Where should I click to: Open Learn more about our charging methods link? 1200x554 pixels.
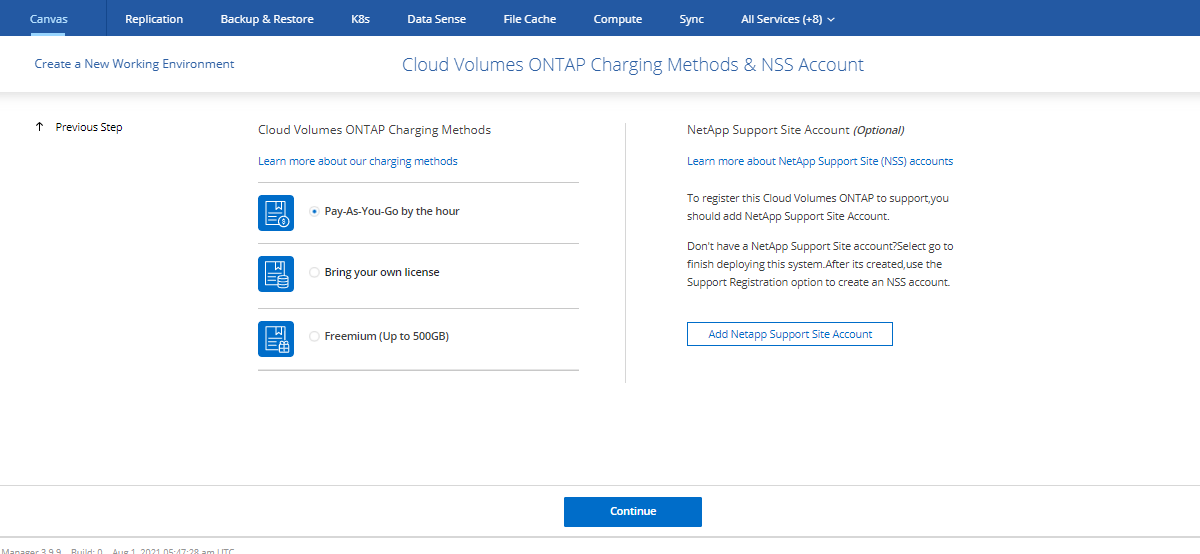click(x=358, y=161)
